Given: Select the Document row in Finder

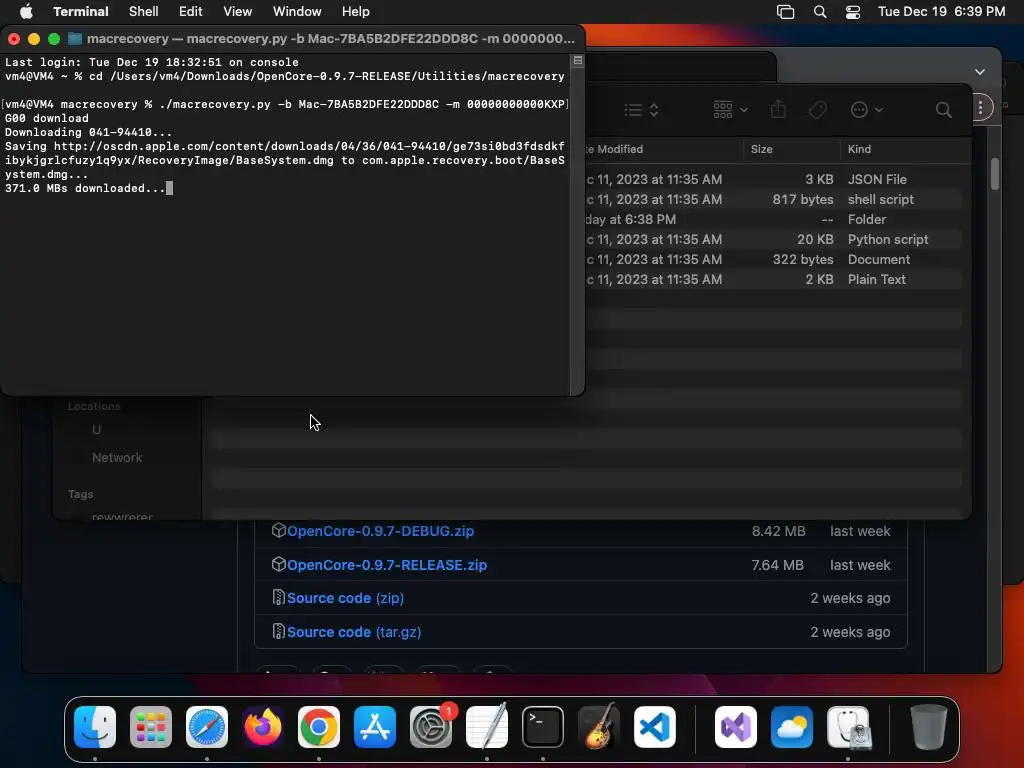Looking at the screenshot, I should [774, 259].
